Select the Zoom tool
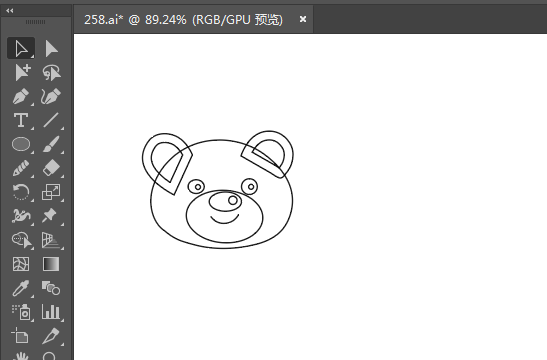The width and height of the screenshot is (547, 360). pyautogui.click(x=49, y=356)
